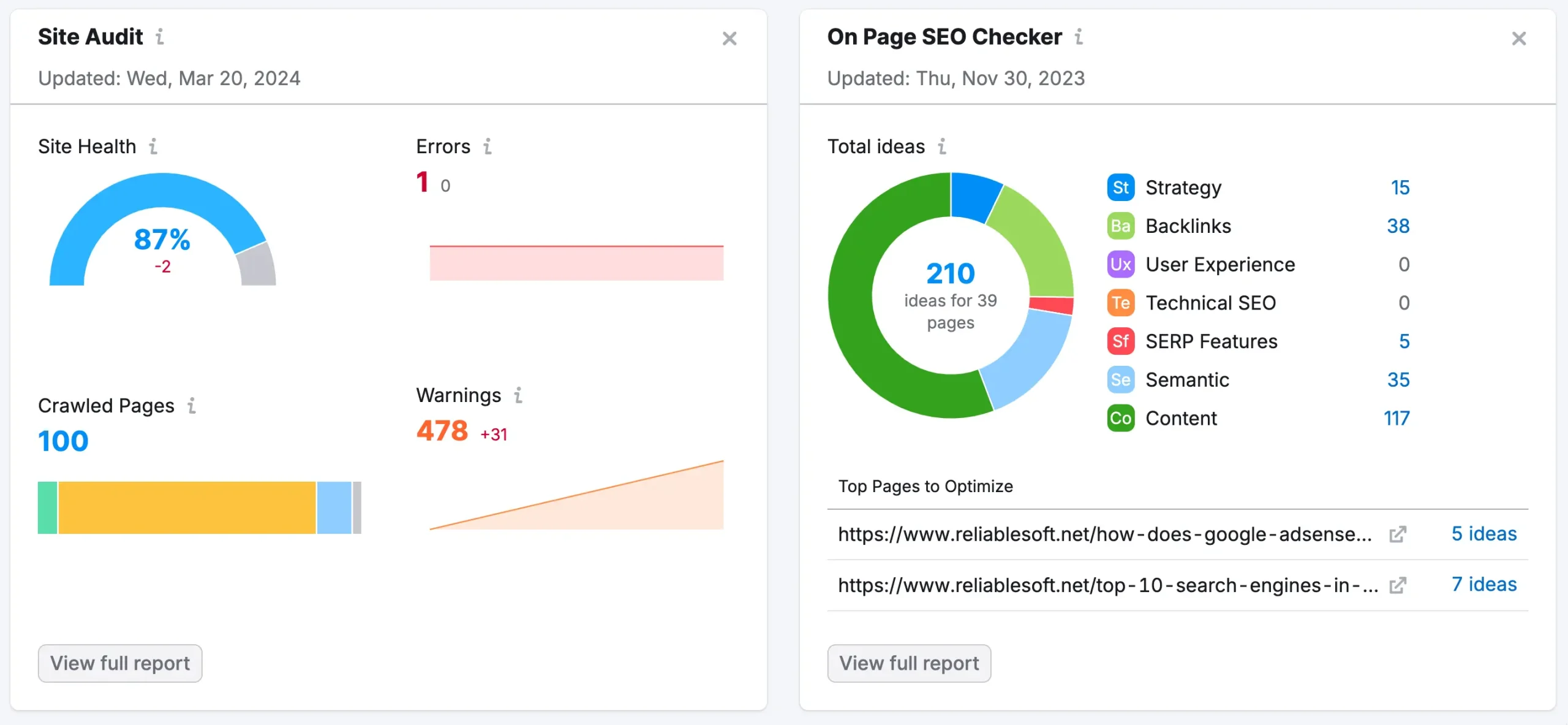Image resolution: width=1568 pixels, height=725 pixels.
Task: Click the 478 warnings number
Action: (442, 431)
